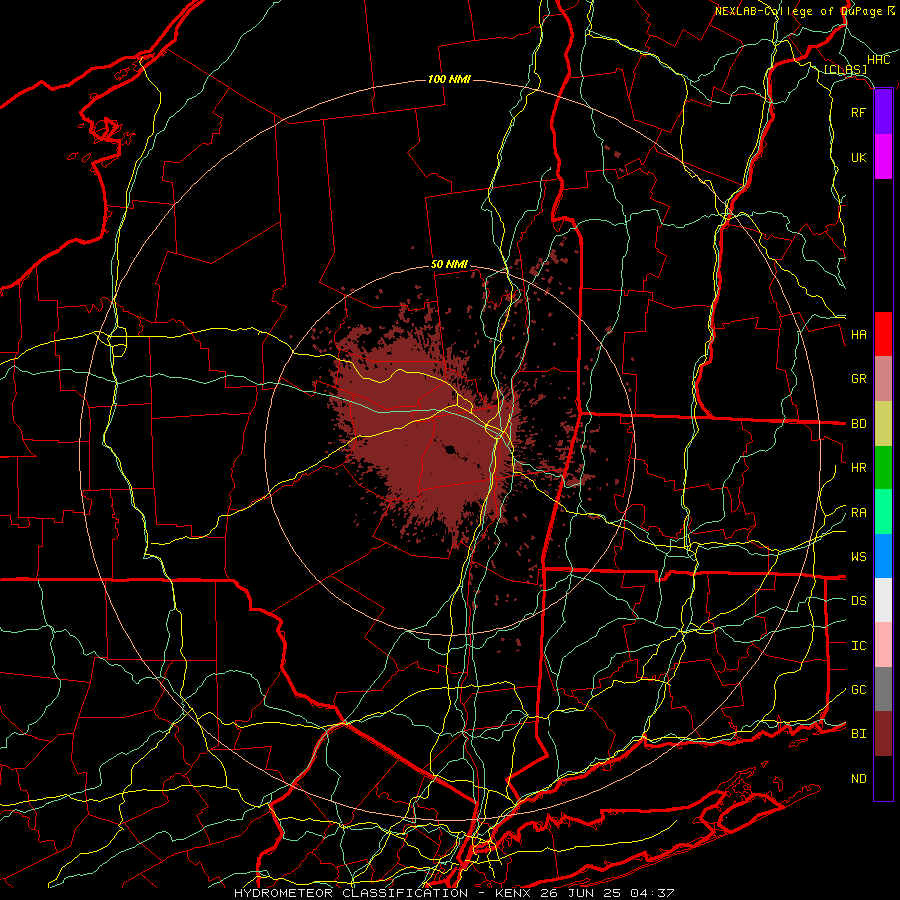
Task: Click the WS legend label
Action: [858, 556]
